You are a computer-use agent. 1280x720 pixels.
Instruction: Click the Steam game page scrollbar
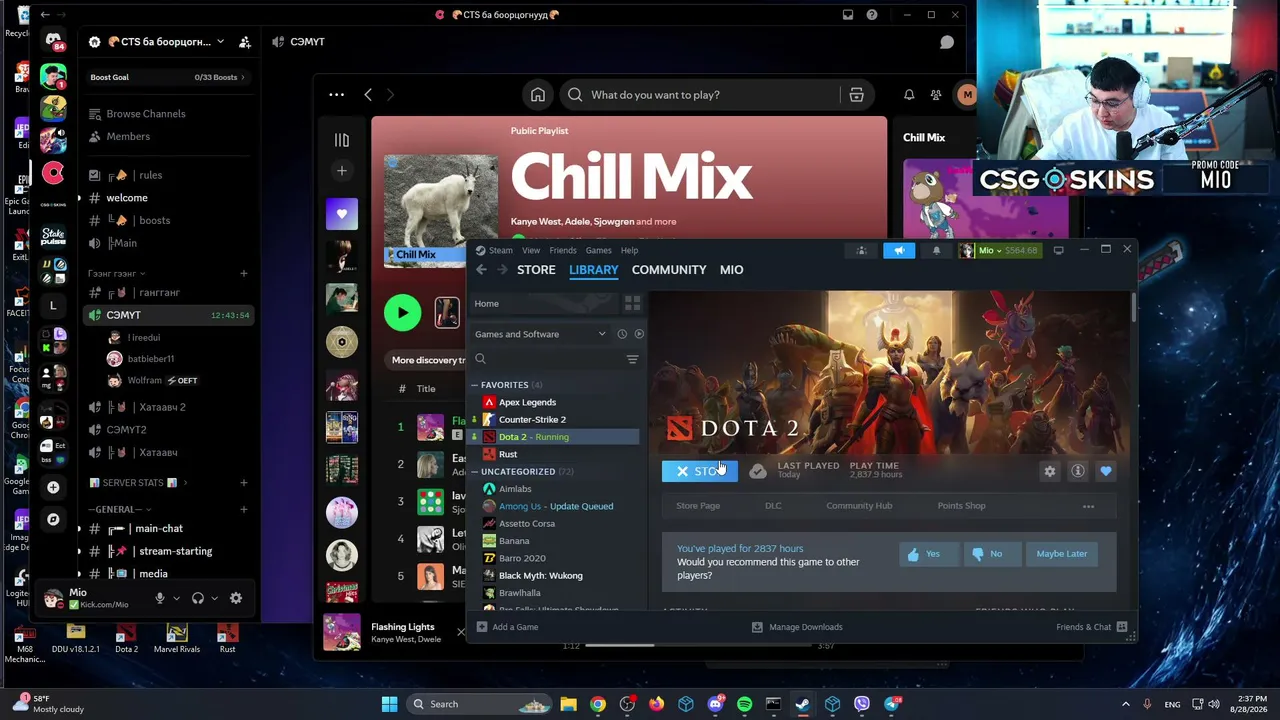coord(1134,308)
